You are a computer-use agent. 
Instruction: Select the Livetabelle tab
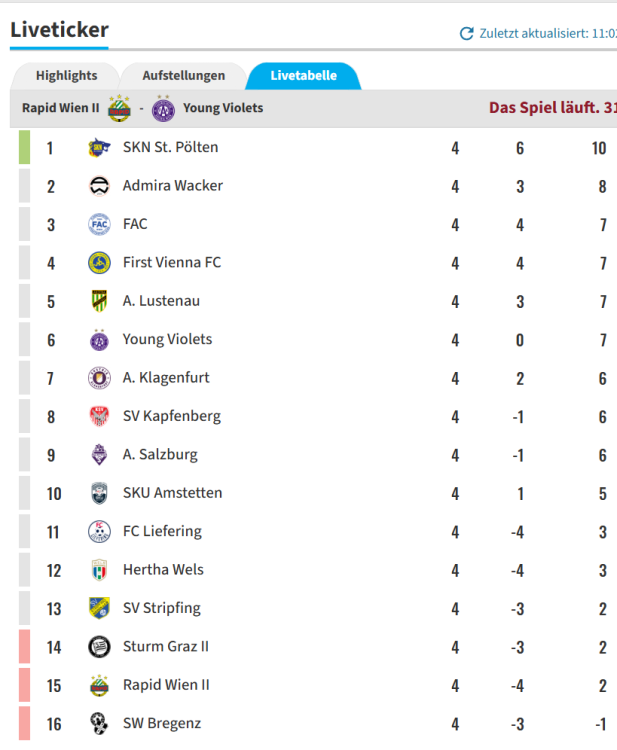(303, 76)
